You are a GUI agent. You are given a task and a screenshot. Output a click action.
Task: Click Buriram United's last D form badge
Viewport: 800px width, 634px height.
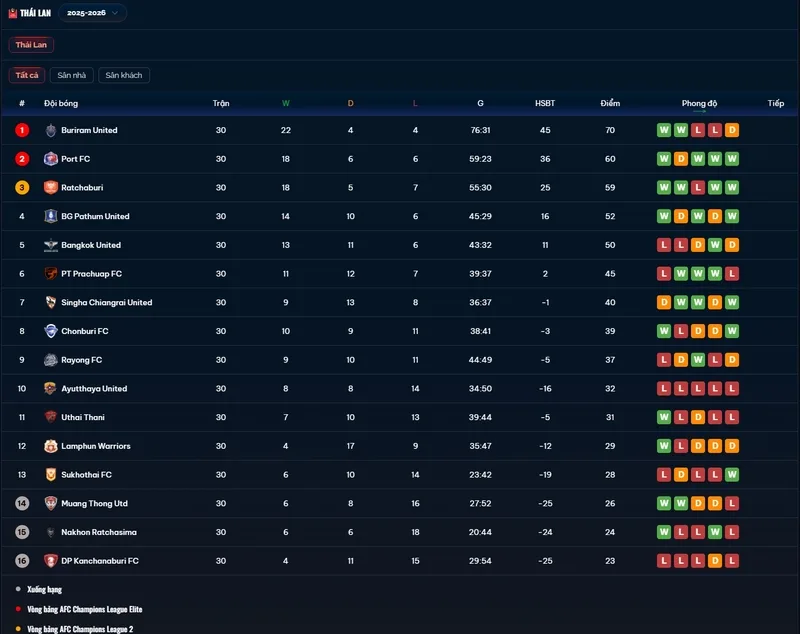point(732,130)
